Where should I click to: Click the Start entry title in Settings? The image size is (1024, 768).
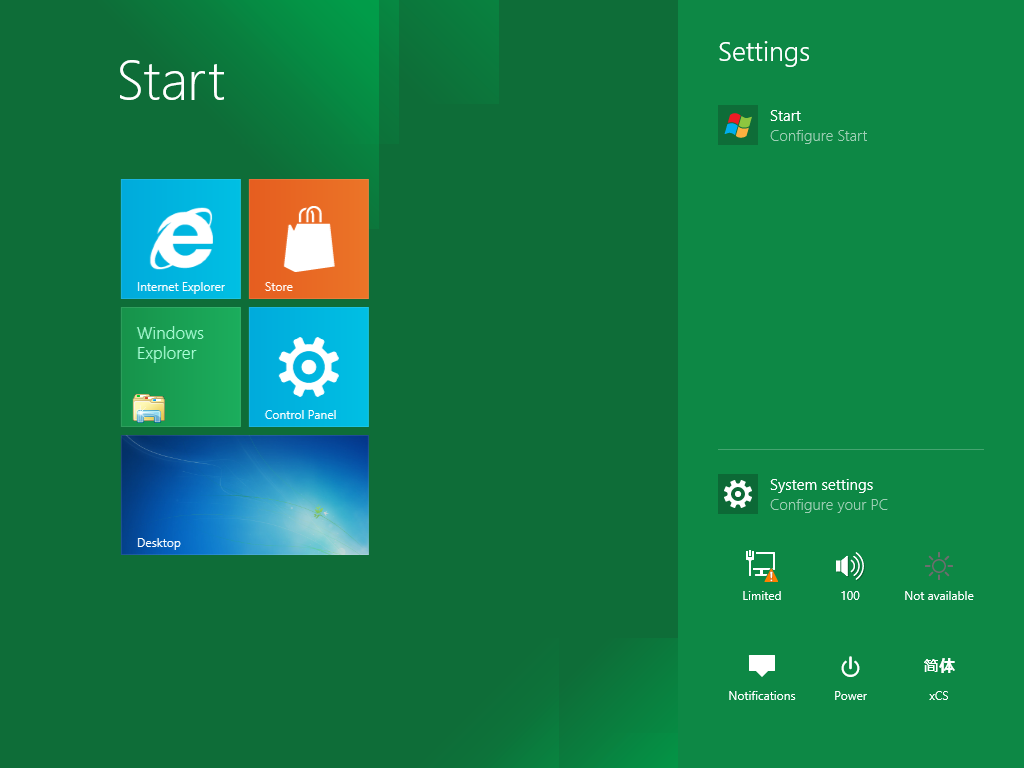(785, 116)
